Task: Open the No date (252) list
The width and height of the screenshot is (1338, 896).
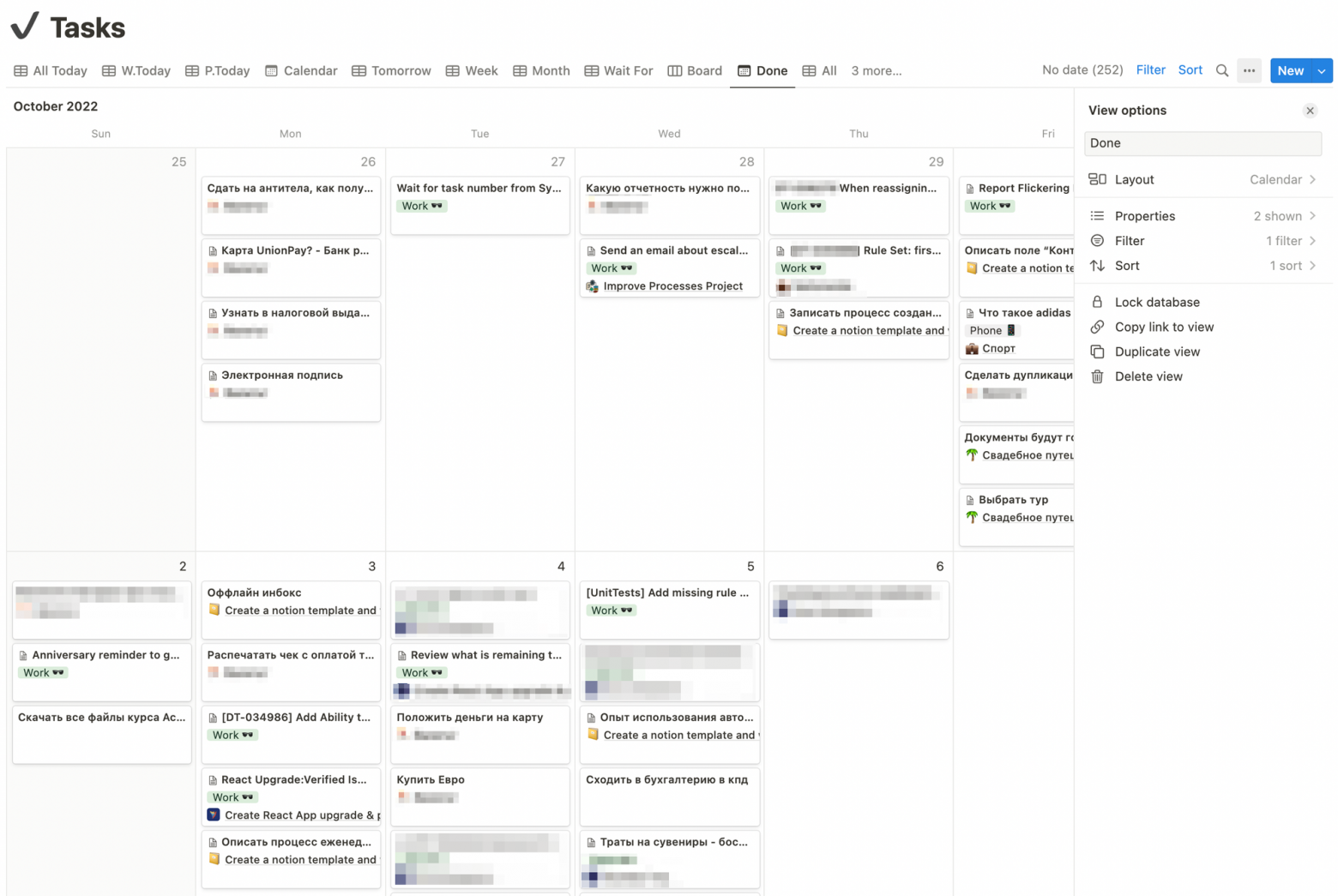Action: 1082,70
